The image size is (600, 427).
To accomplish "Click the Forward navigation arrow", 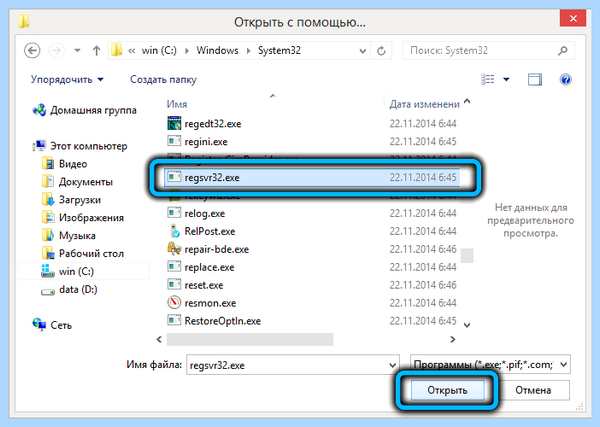I will [57, 51].
